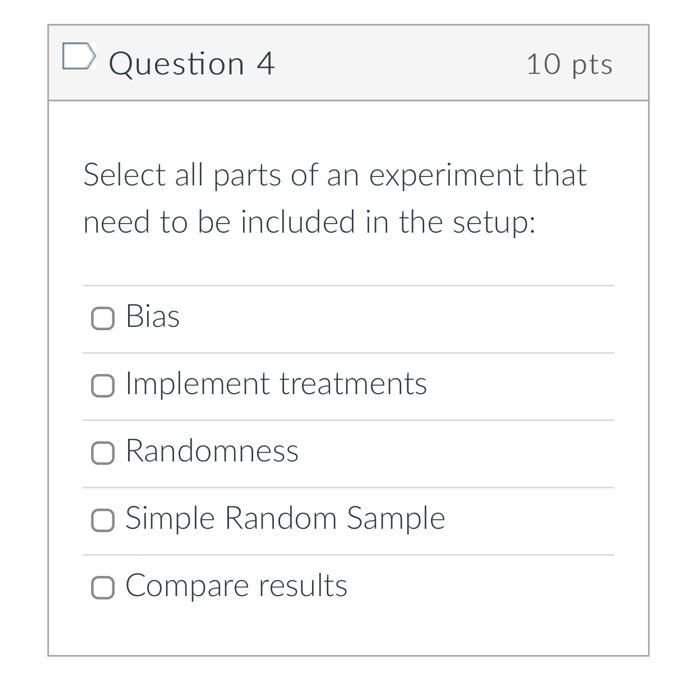Flag Question 4 with the bookmark icon
The width and height of the screenshot is (697, 698).
(78, 57)
